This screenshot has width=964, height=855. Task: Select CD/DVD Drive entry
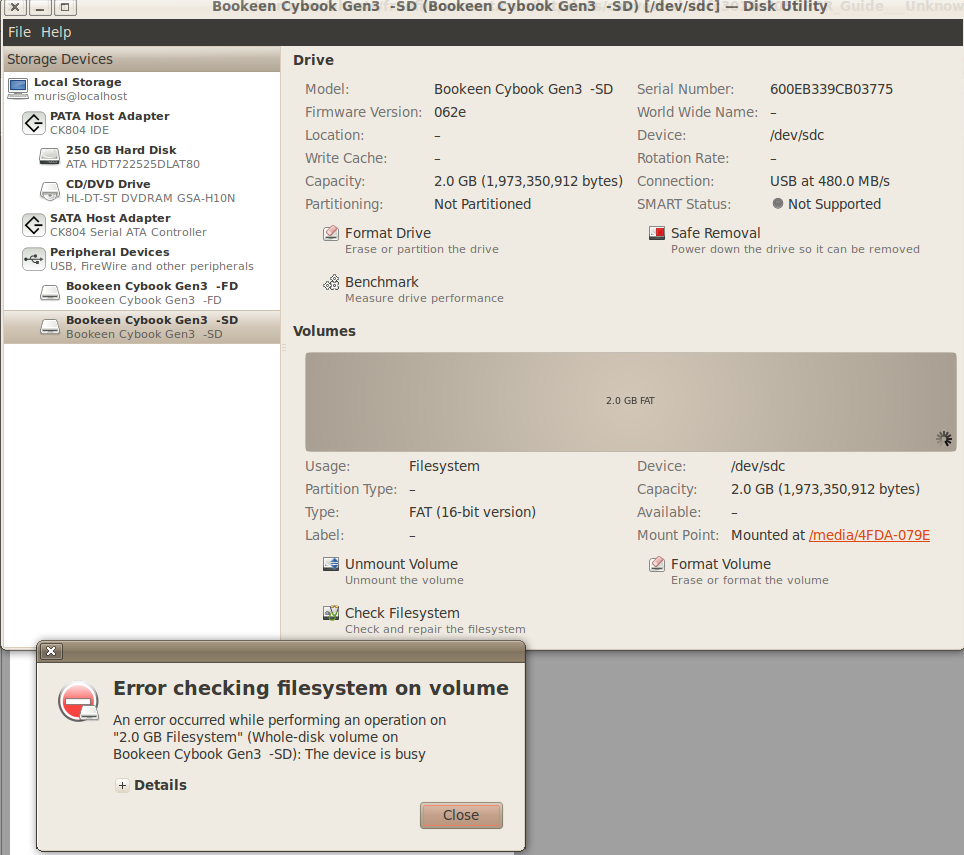[x=142, y=191]
